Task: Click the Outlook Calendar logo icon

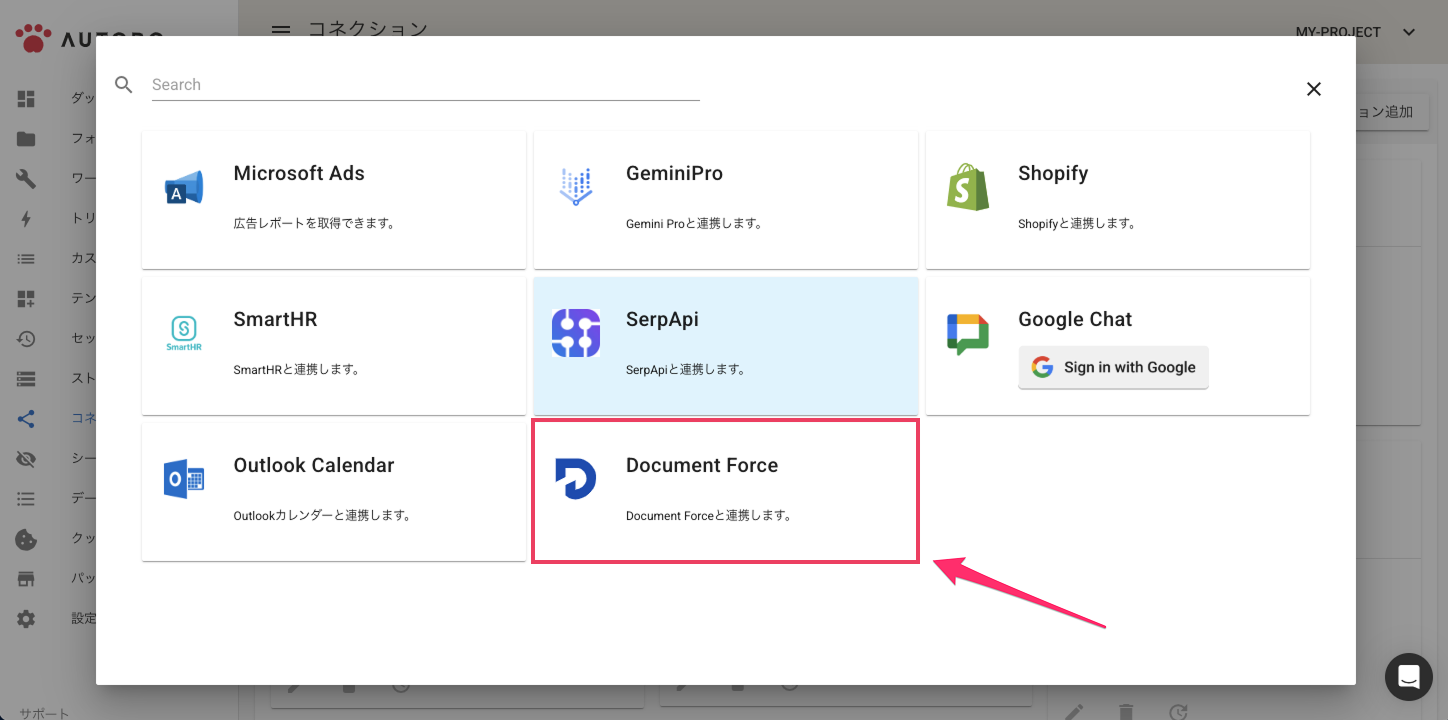Action: (184, 479)
